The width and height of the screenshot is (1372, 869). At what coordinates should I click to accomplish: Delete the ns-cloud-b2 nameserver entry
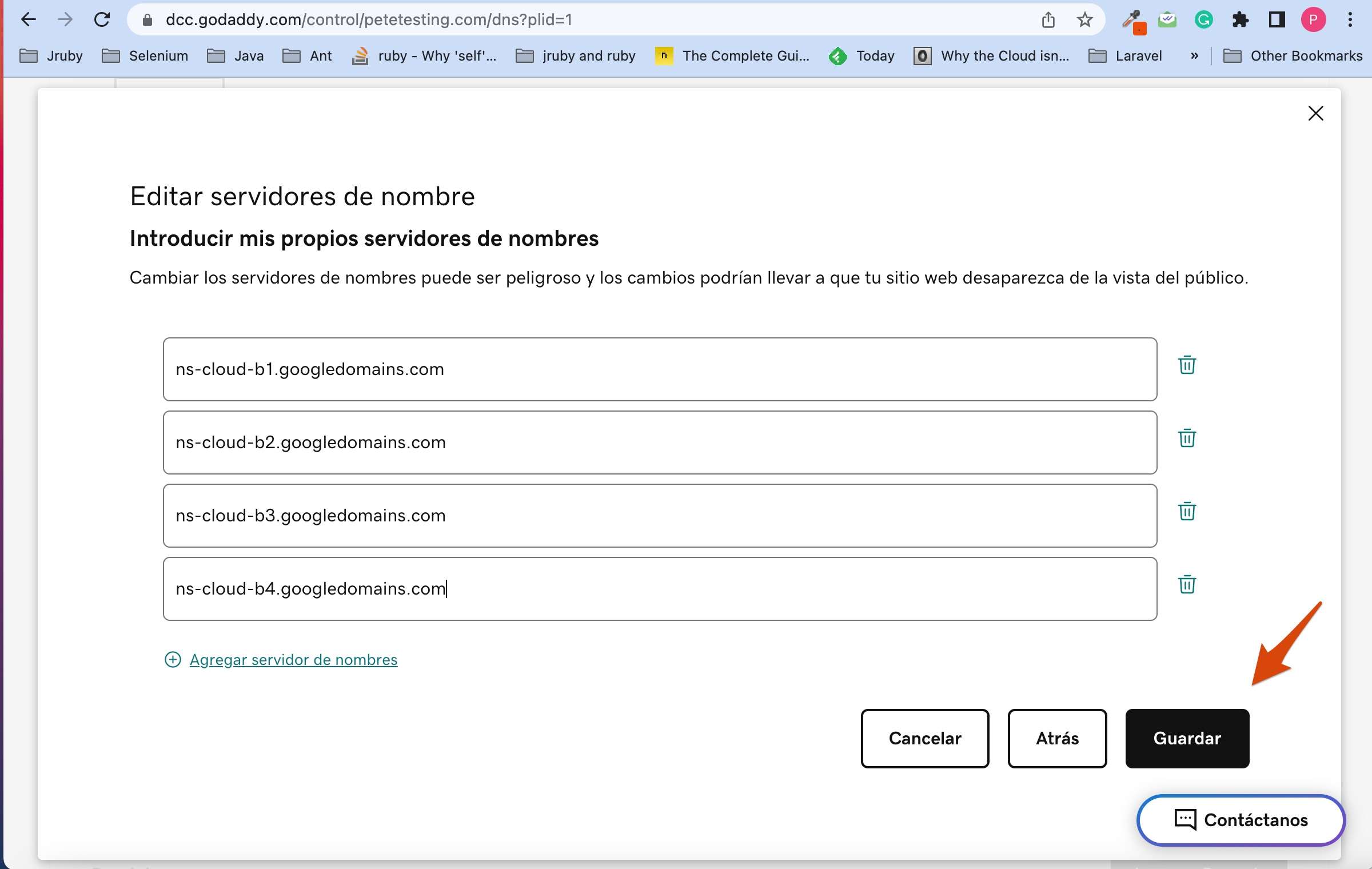click(1187, 438)
